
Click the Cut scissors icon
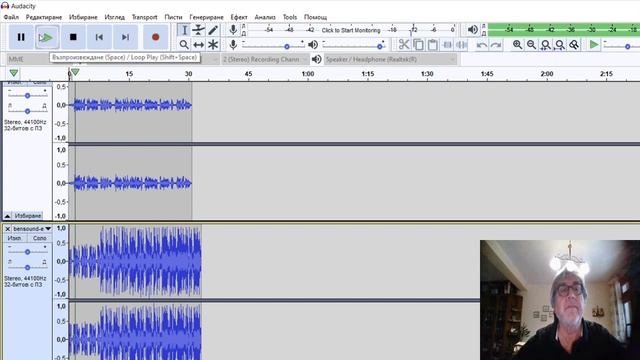pyautogui.click(x=404, y=44)
